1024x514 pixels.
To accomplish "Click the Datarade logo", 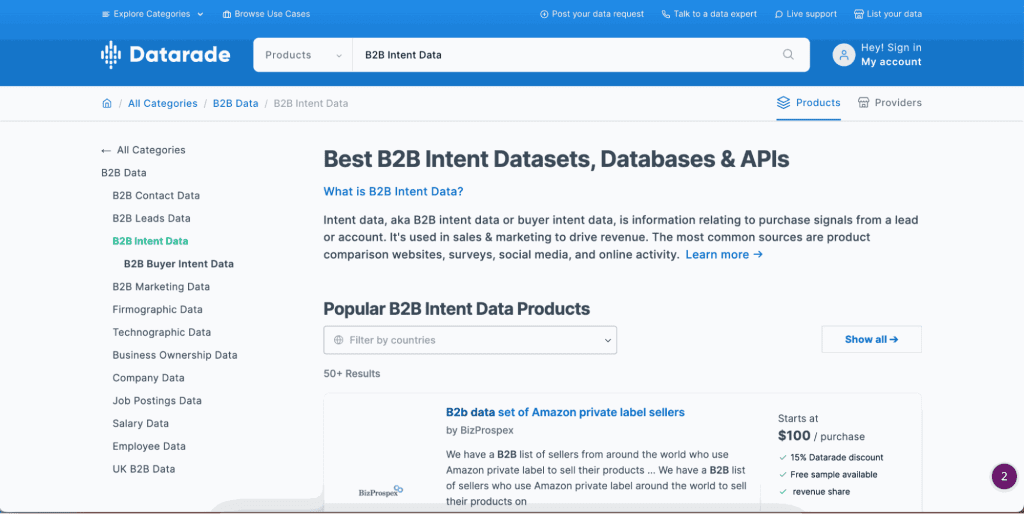I will coord(166,55).
